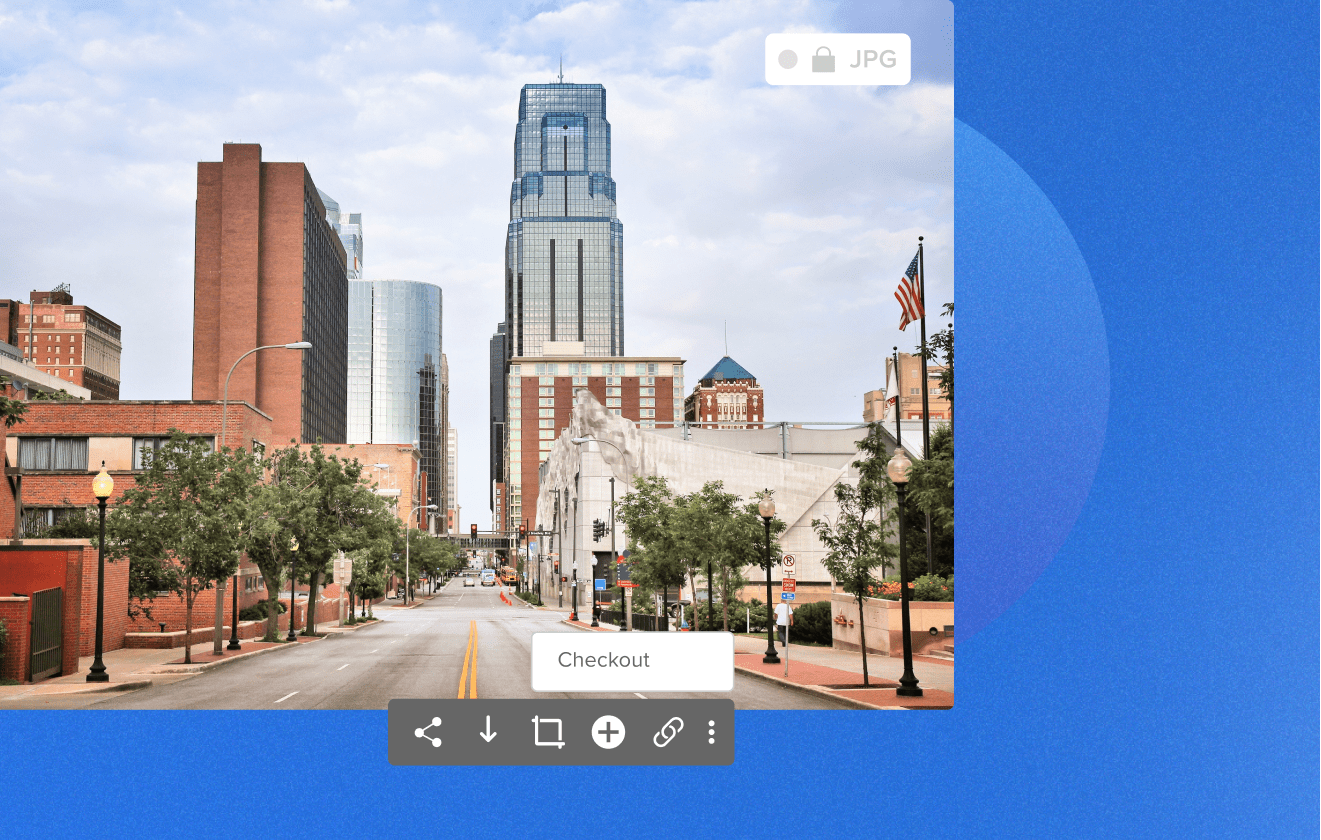Viewport: 1321px width, 840px height.
Task: Click the gray dot swatch beside the lock
Action: 789,59
